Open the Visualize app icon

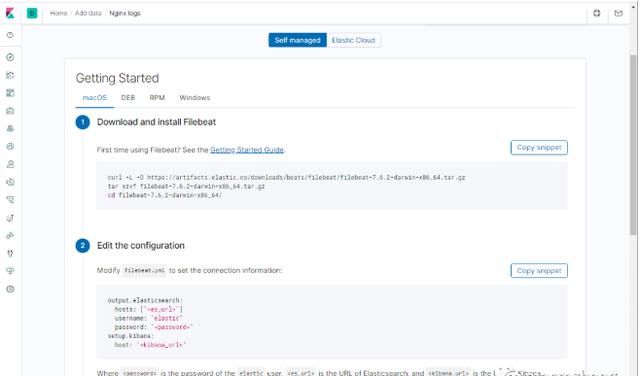pyautogui.click(x=10, y=75)
